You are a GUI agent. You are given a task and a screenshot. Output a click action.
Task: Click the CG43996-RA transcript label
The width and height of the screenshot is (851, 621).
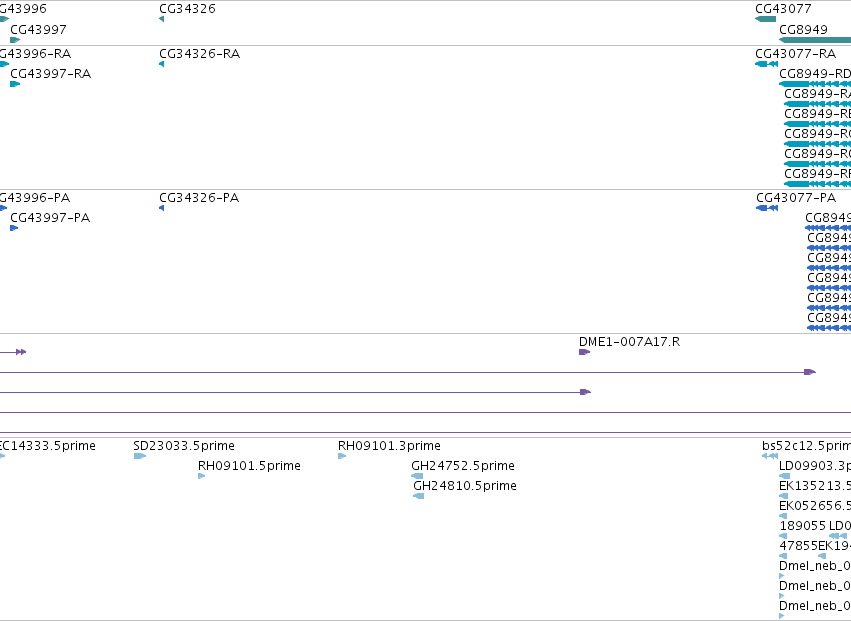tap(35, 54)
